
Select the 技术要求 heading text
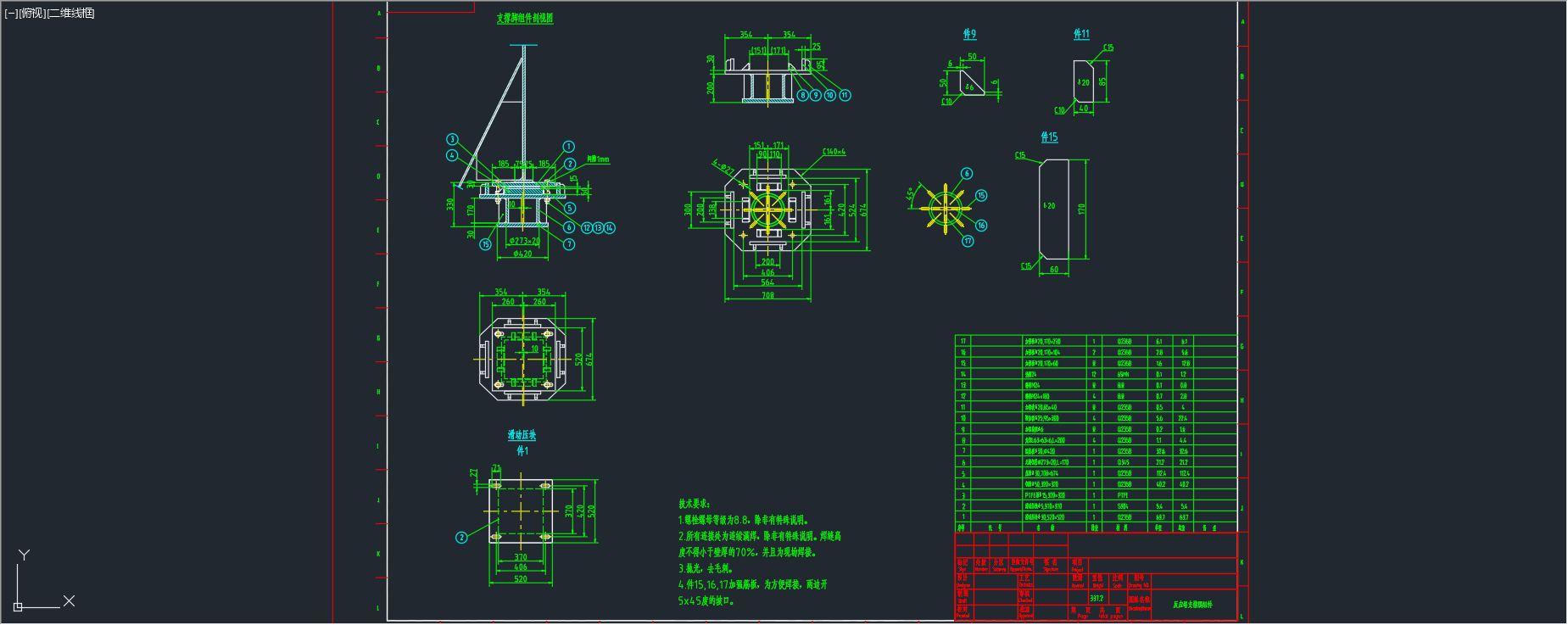point(694,504)
